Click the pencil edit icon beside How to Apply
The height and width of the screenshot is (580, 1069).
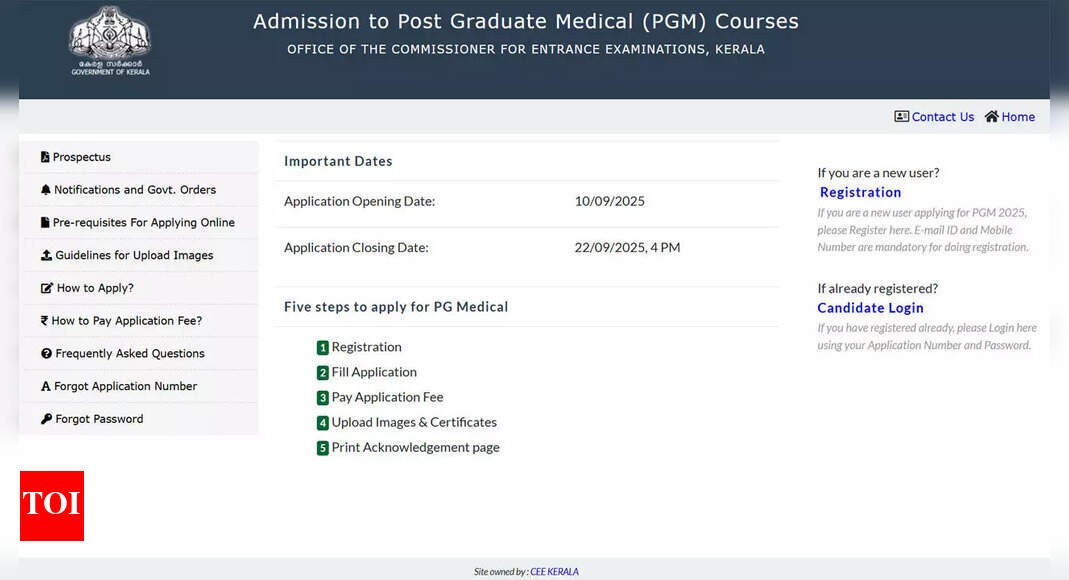pyautogui.click(x=46, y=288)
